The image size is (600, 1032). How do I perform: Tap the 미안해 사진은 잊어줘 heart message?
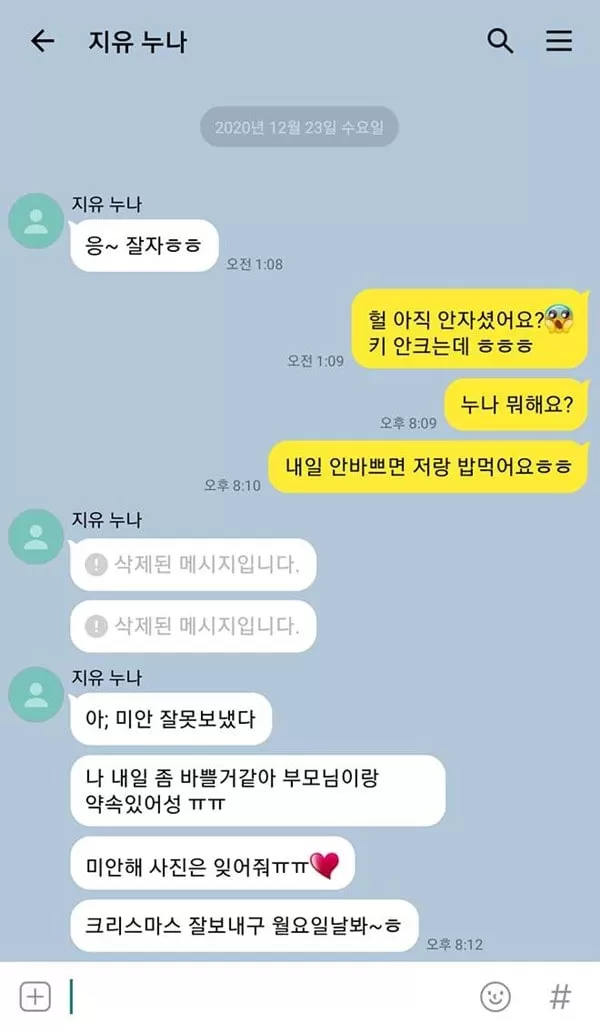pyautogui.click(x=212, y=864)
